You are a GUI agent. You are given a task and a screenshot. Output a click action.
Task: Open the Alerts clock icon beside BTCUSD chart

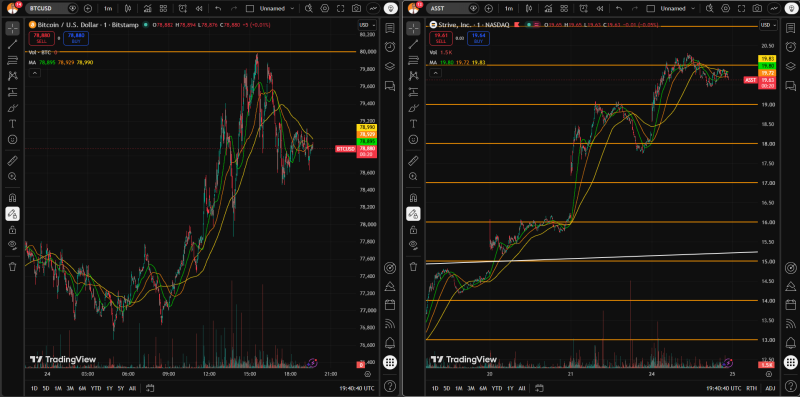pyautogui.click(x=390, y=46)
